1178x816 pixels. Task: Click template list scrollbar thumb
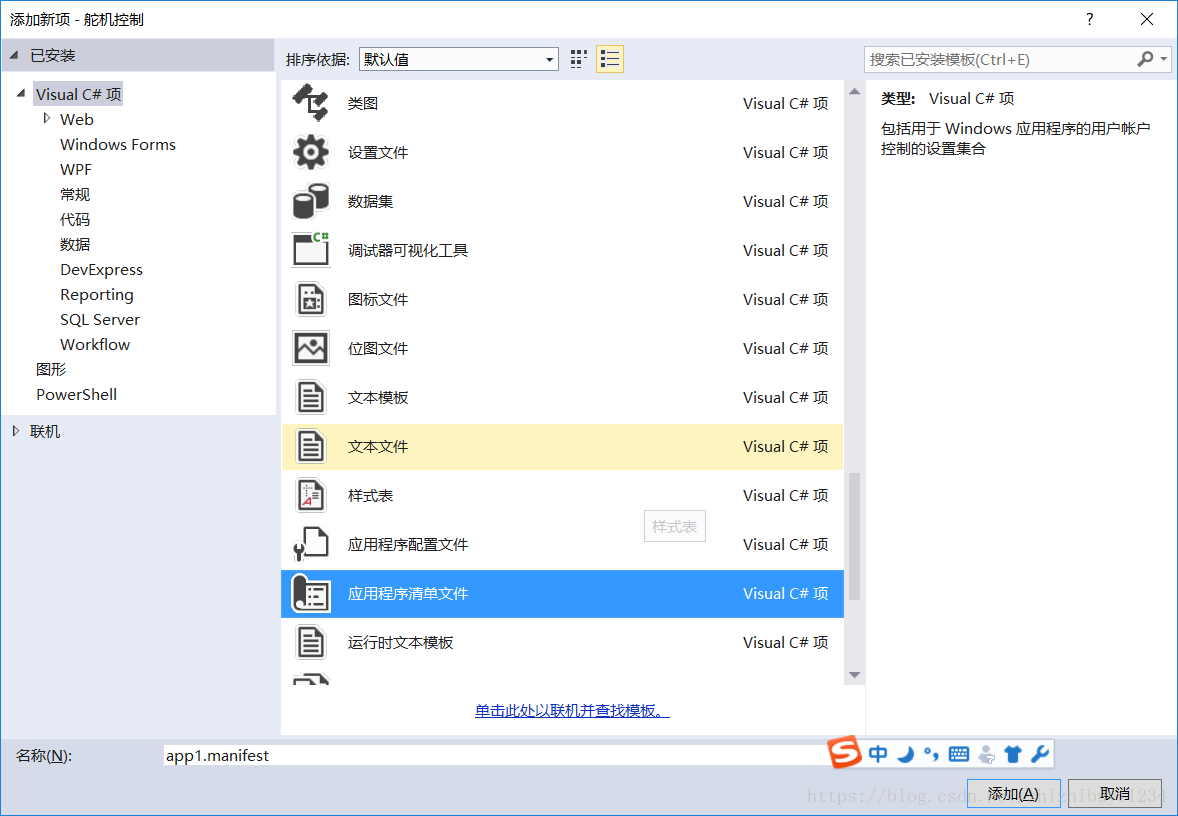point(854,536)
